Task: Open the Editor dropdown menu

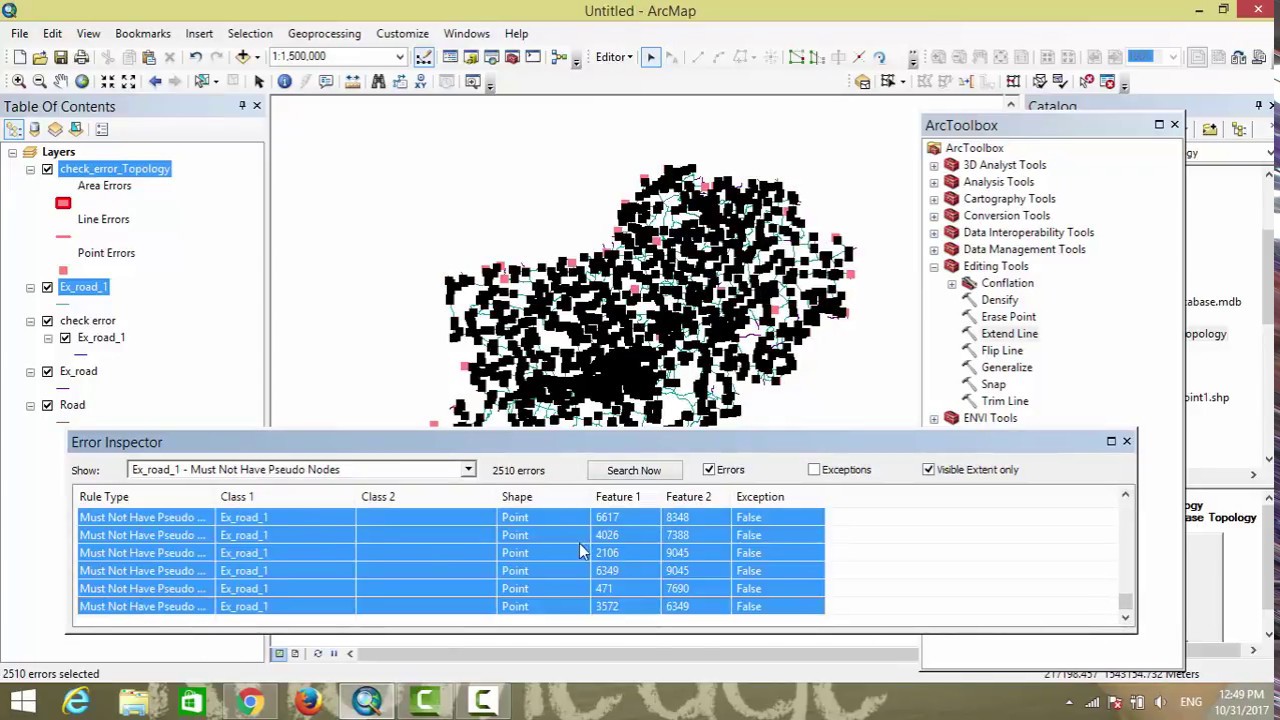Action: (614, 57)
